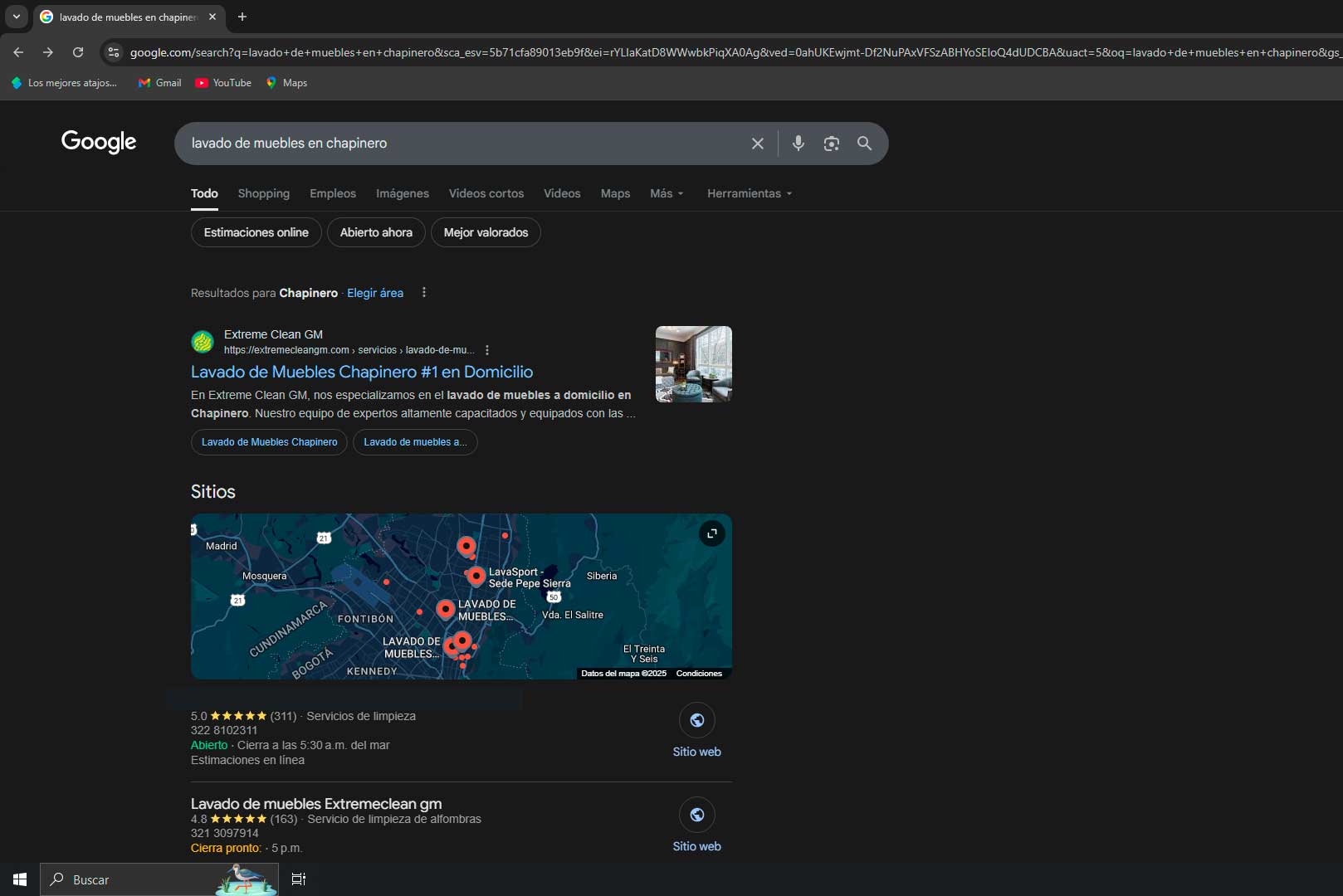The height and width of the screenshot is (896, 1343).
Task: Click phone number 321 3097914
Action: pyautogui.click(x=225, y=834)
